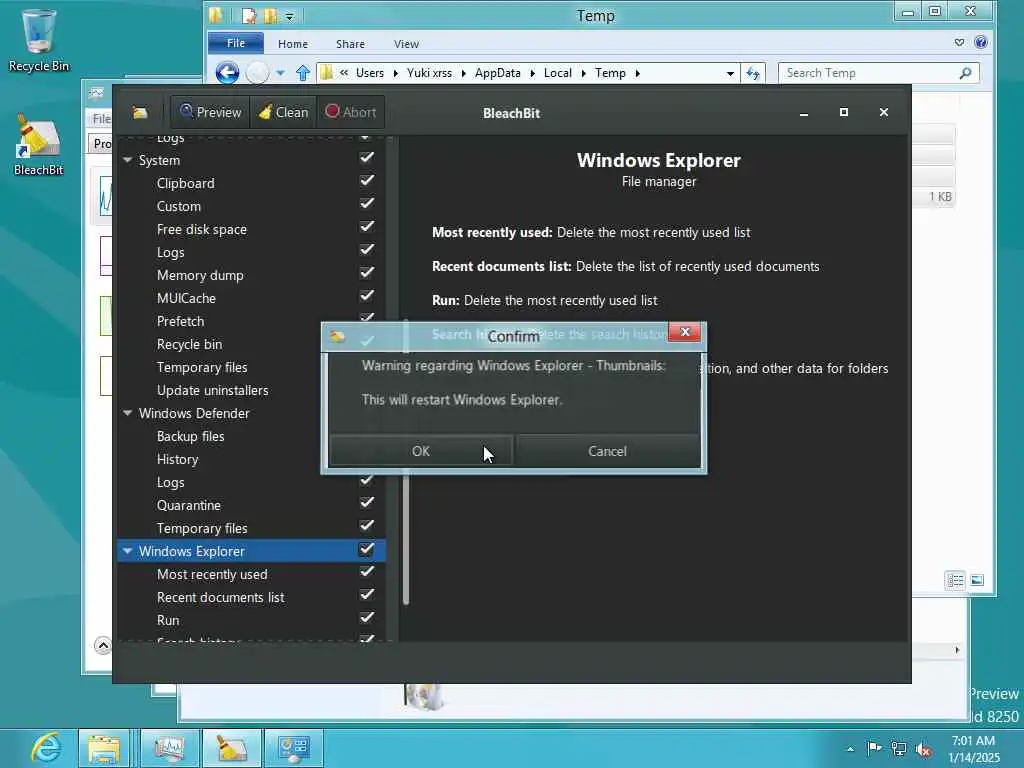
Task: Expand the Explorer ribbon chevron
Action: click(959, 43)
